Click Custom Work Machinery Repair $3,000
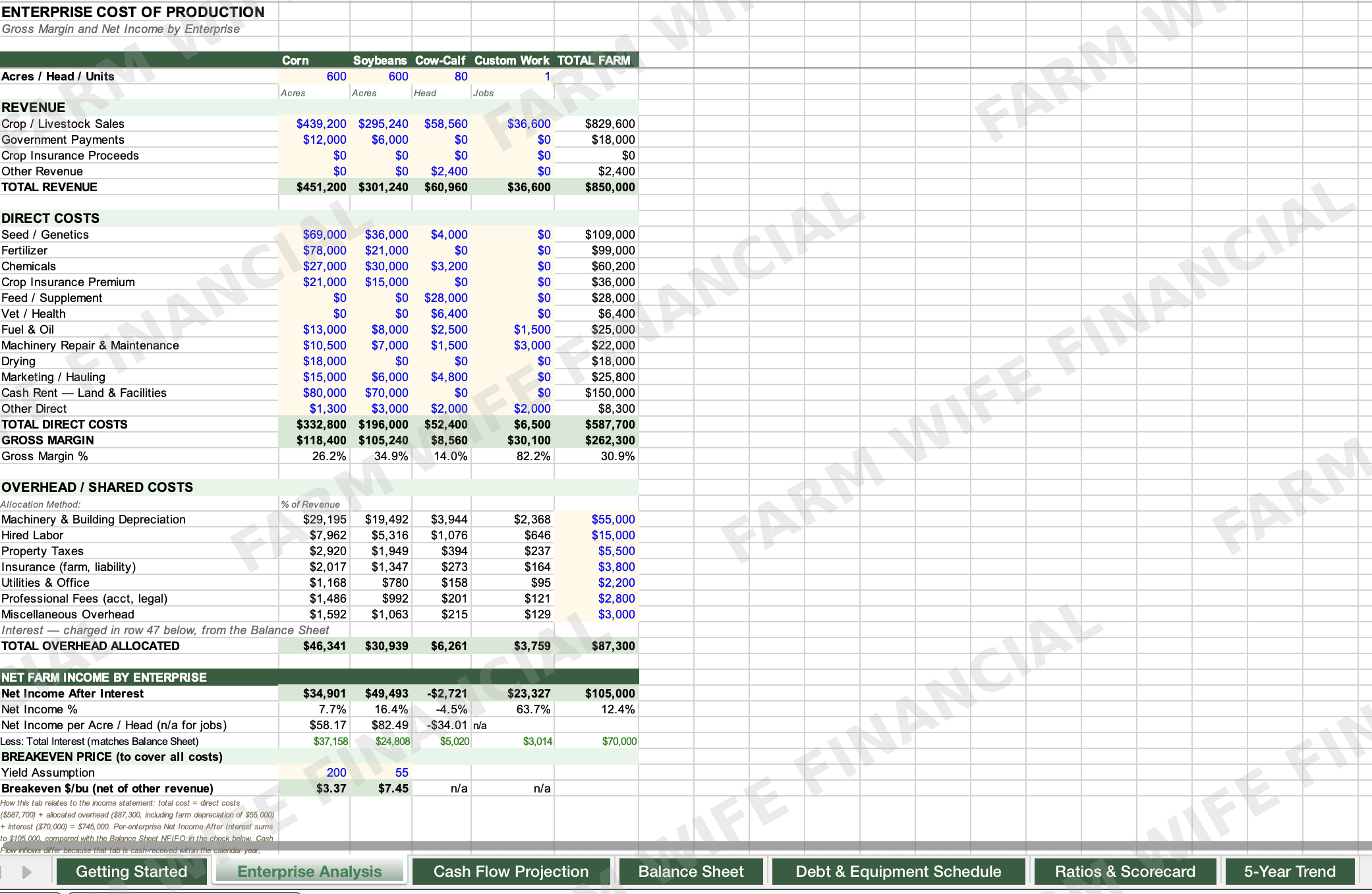Image resolution: width=1372 pixels, height=894 pixels. click(513, 345)
